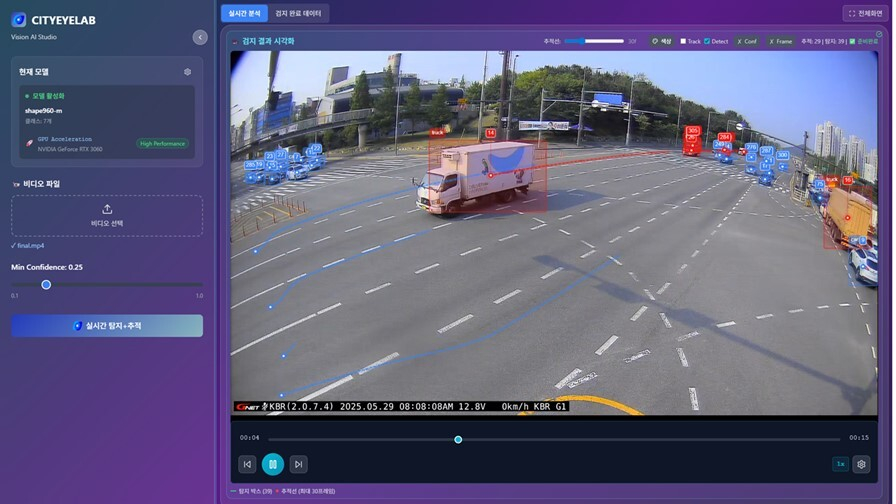
Task: Click the CITYEYELAB logo icon
Action: (x=18, y=19)
